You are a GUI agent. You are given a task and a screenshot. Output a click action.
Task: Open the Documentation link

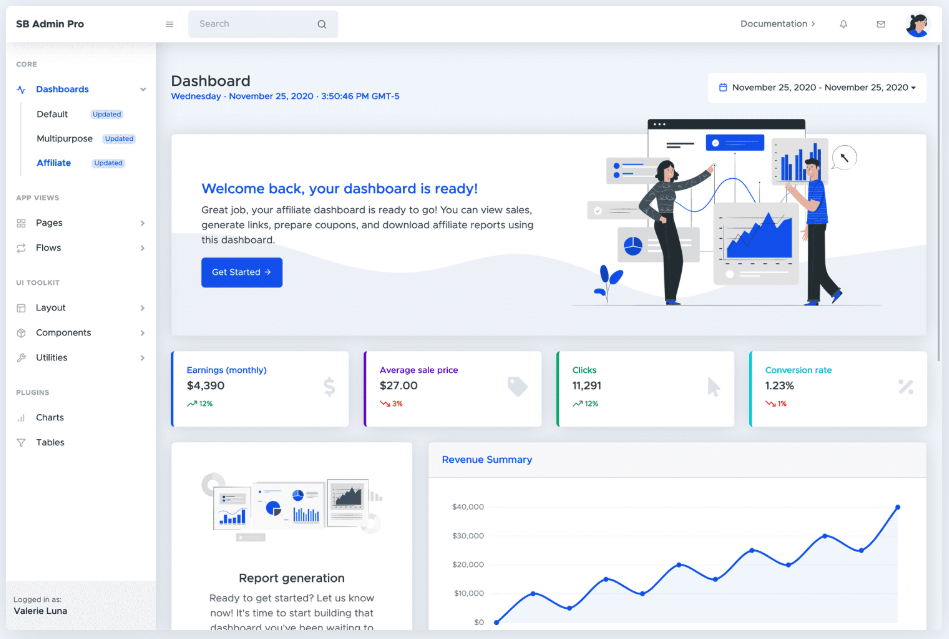click(777, 24)
